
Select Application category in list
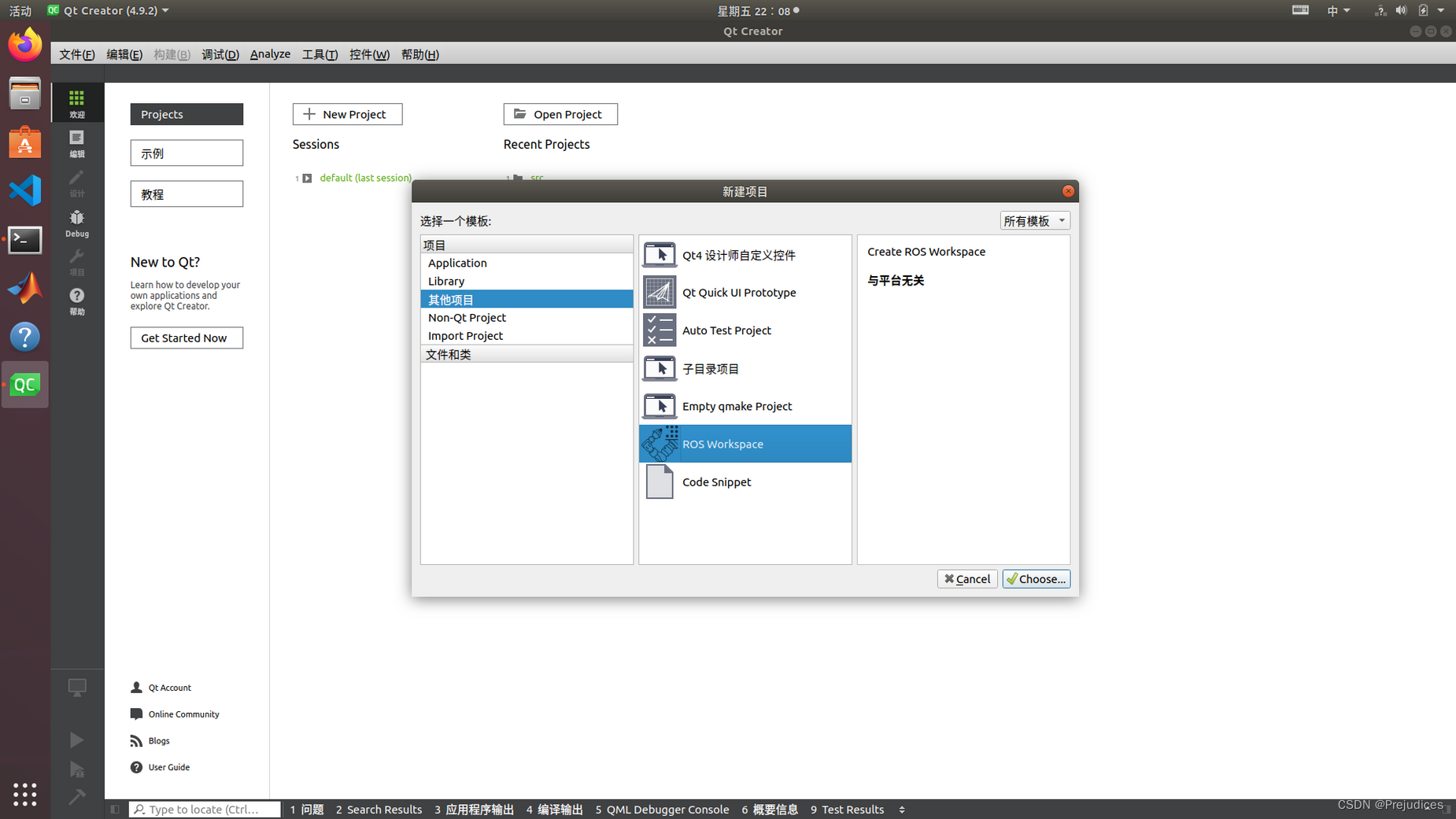(x=527, y=263)
